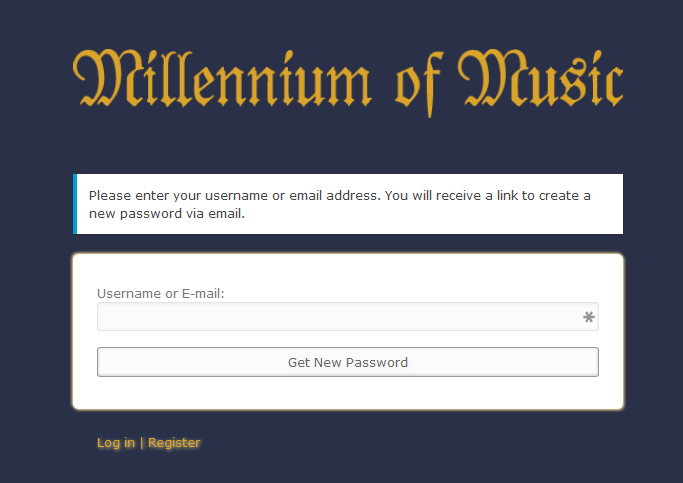This screenshot has width=683, height=483.
Task: Click the "Please enter your username" text
Action: (180, 195)
